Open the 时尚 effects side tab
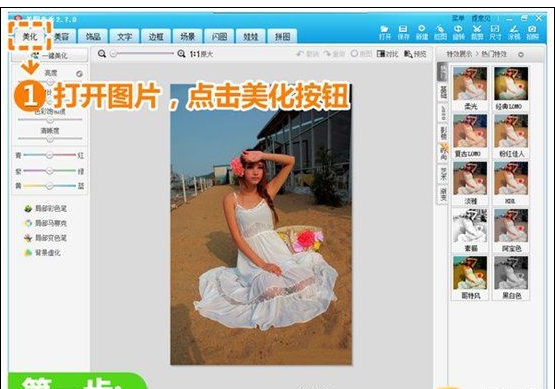This screenshot has width=555, height=389. click(x=443, y=153)
